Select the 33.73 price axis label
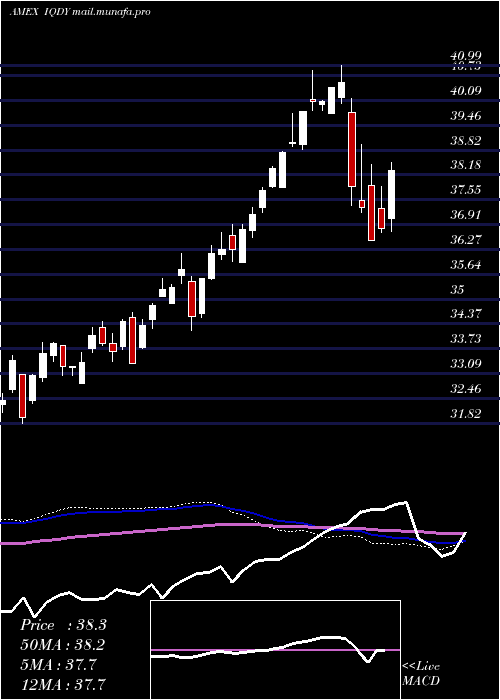 (x=466, y=339)
